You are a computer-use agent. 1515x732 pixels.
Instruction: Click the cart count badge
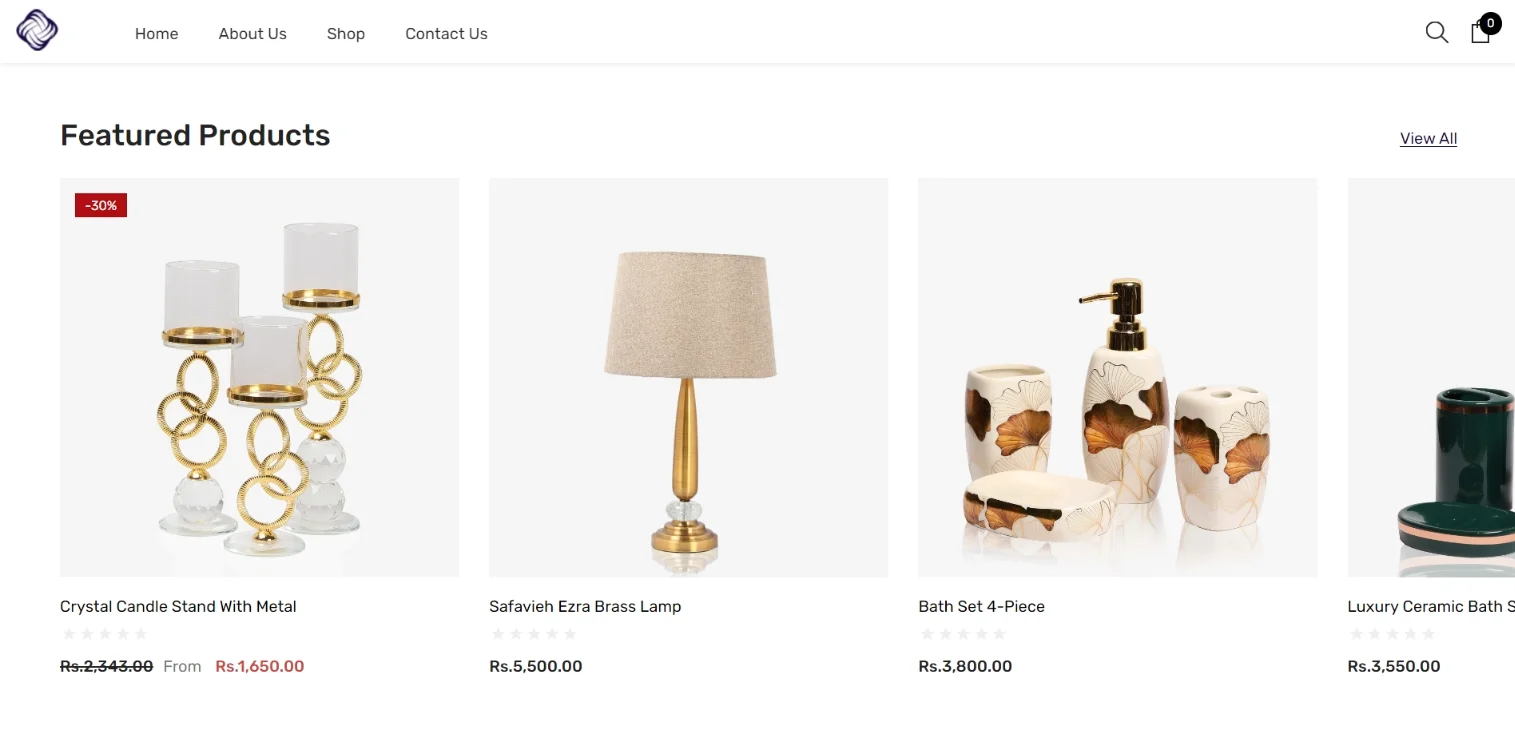[1490, 23]
